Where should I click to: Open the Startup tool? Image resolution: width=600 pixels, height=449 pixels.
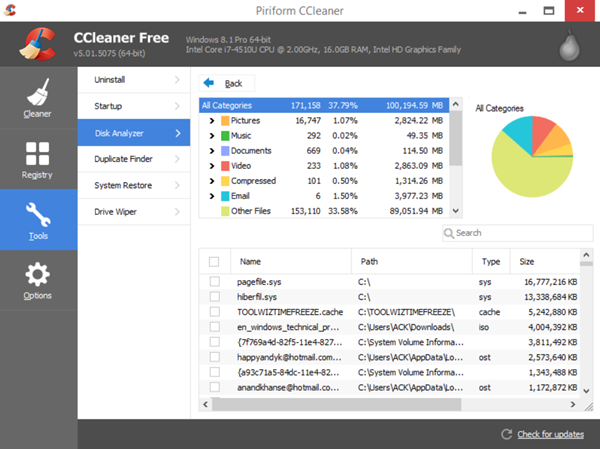point(134,106)
